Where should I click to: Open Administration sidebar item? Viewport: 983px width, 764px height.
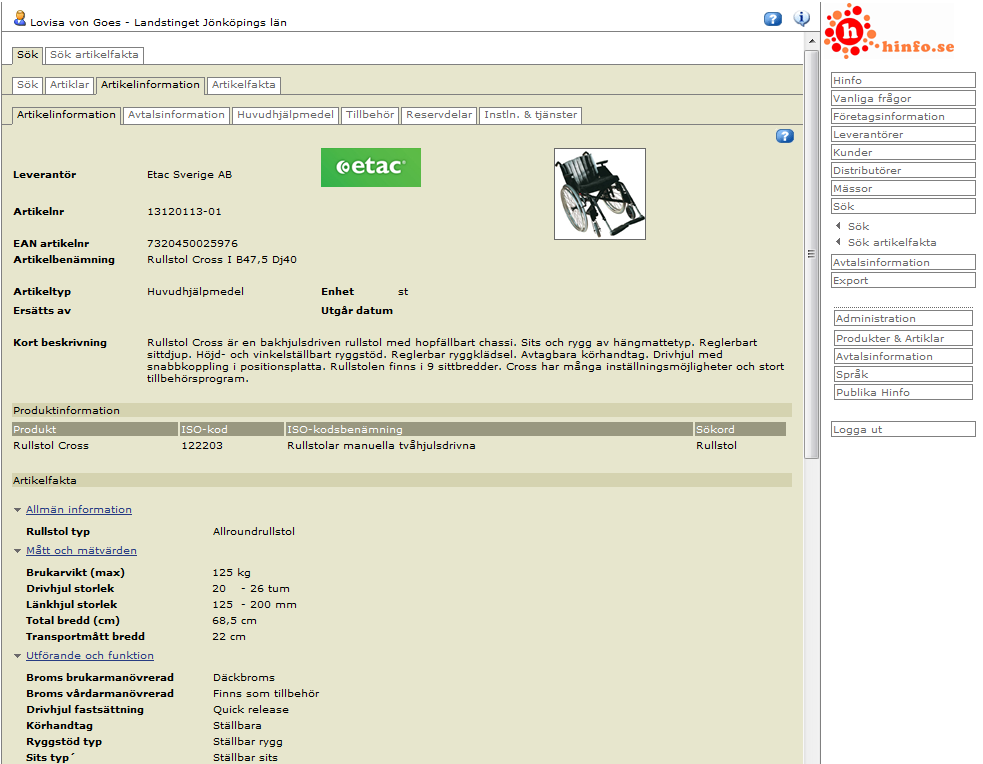click(x=903, y=318)
